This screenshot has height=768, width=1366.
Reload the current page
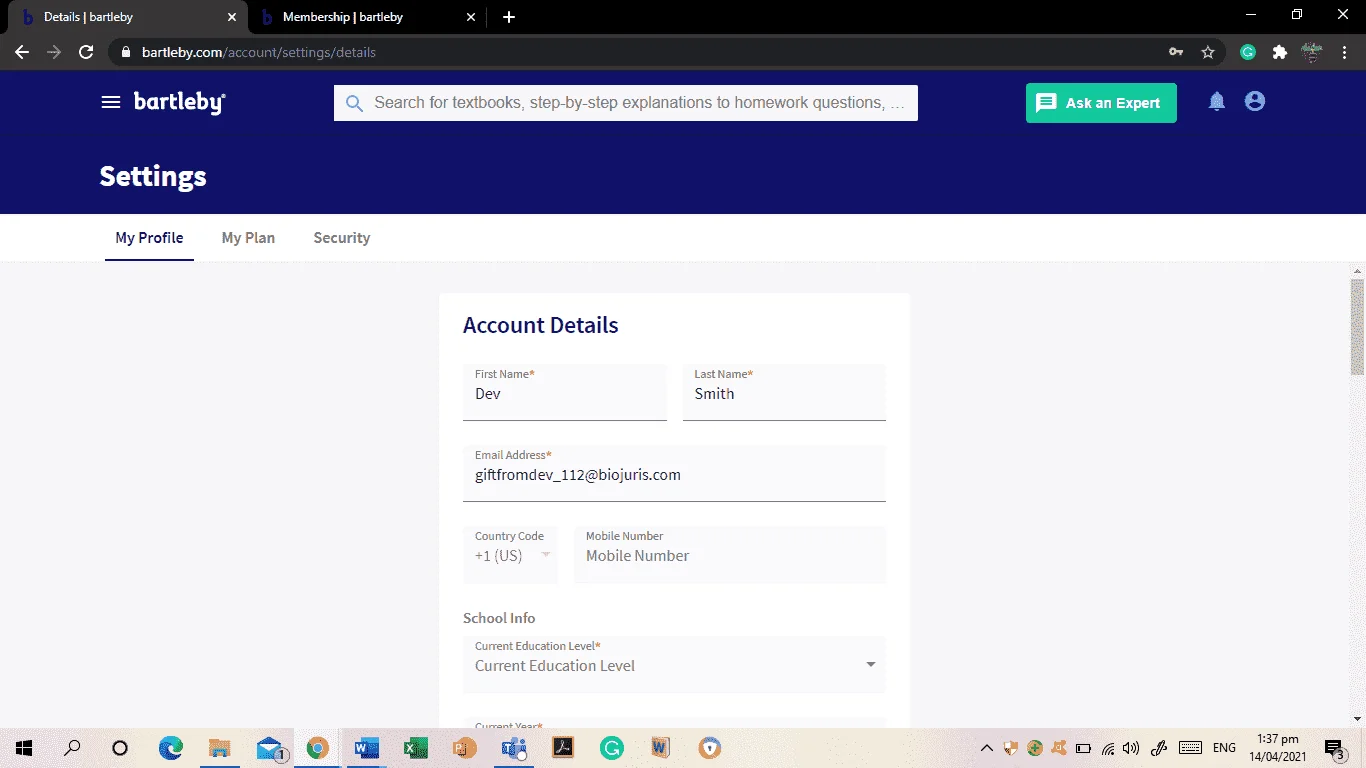pos(86,52)
